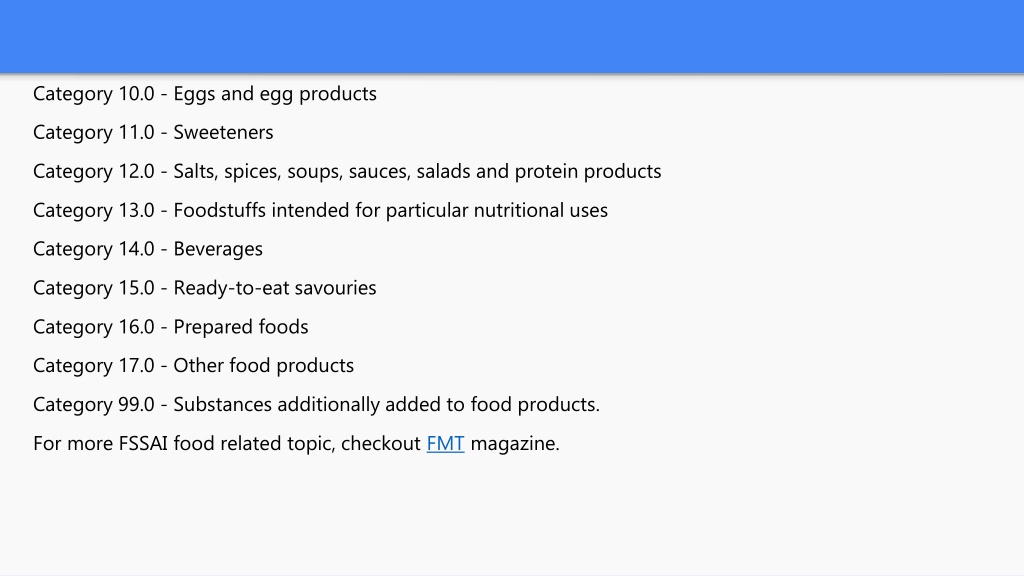Click the Category 10.0 Eggs and egg products line

[x=205, y=94]
